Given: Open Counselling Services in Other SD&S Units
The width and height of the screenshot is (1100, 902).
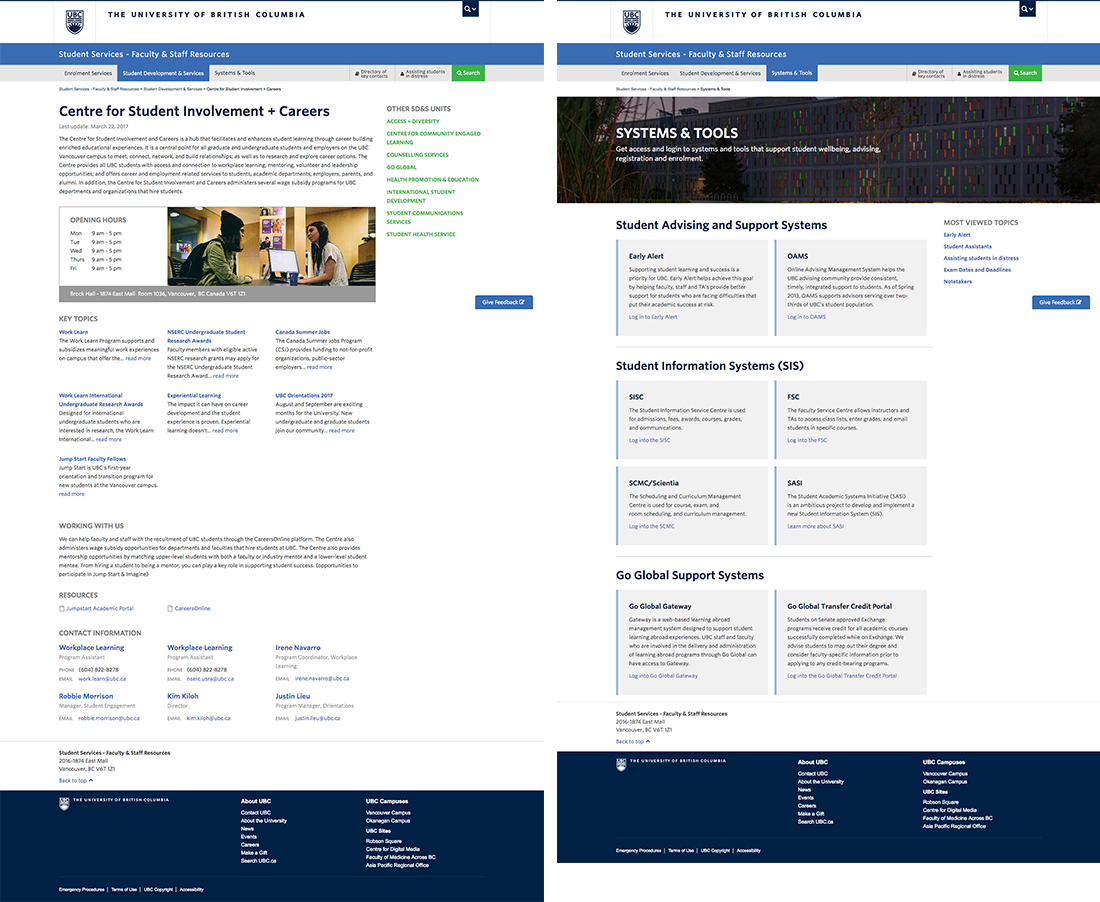Looking at the screenshot, I should [417, 155].
